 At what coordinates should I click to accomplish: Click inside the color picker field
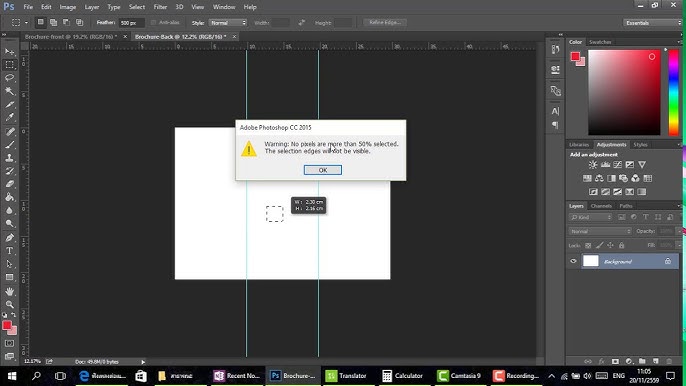624,92
